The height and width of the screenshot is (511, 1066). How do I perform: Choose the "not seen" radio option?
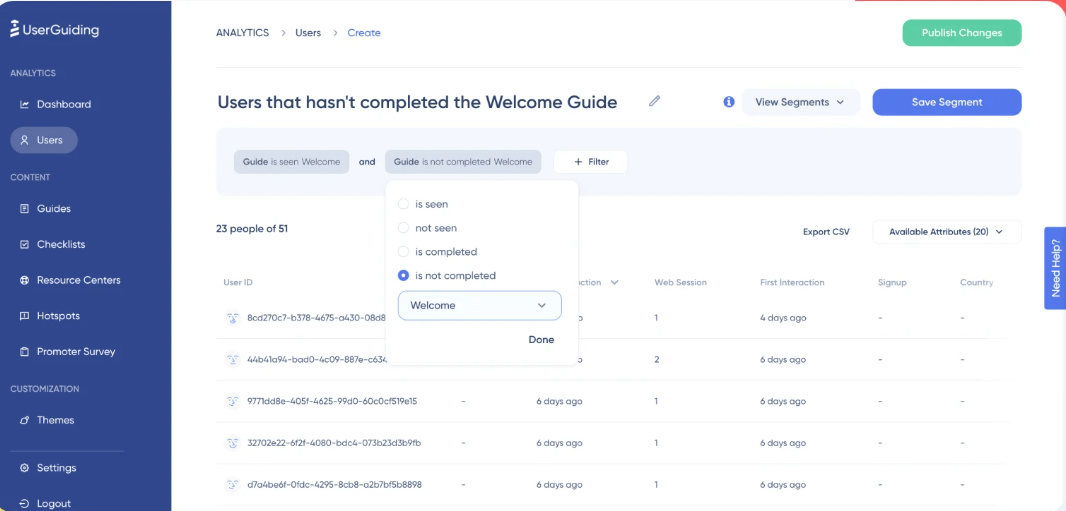click(404, 228)
